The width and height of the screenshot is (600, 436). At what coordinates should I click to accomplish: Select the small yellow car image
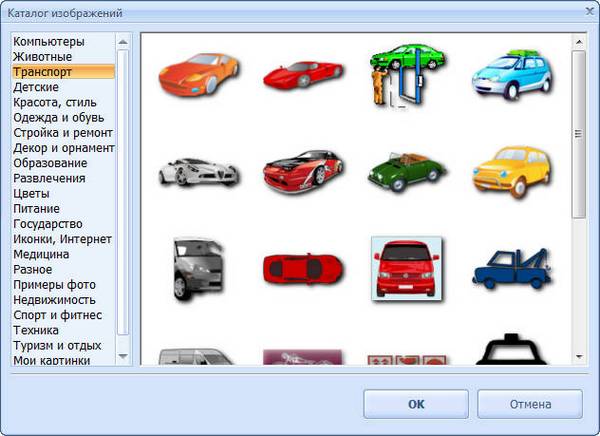click(510, 168)
